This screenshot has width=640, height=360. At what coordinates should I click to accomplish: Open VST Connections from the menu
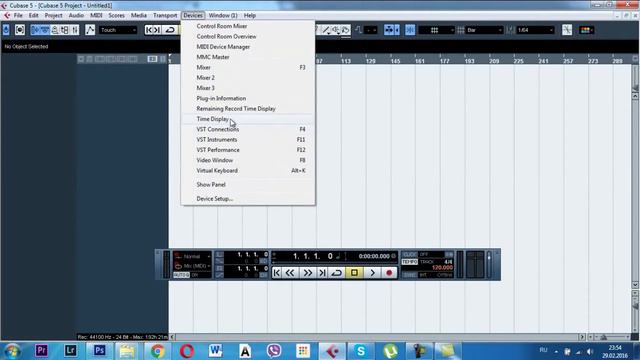(x=248, y=129)
